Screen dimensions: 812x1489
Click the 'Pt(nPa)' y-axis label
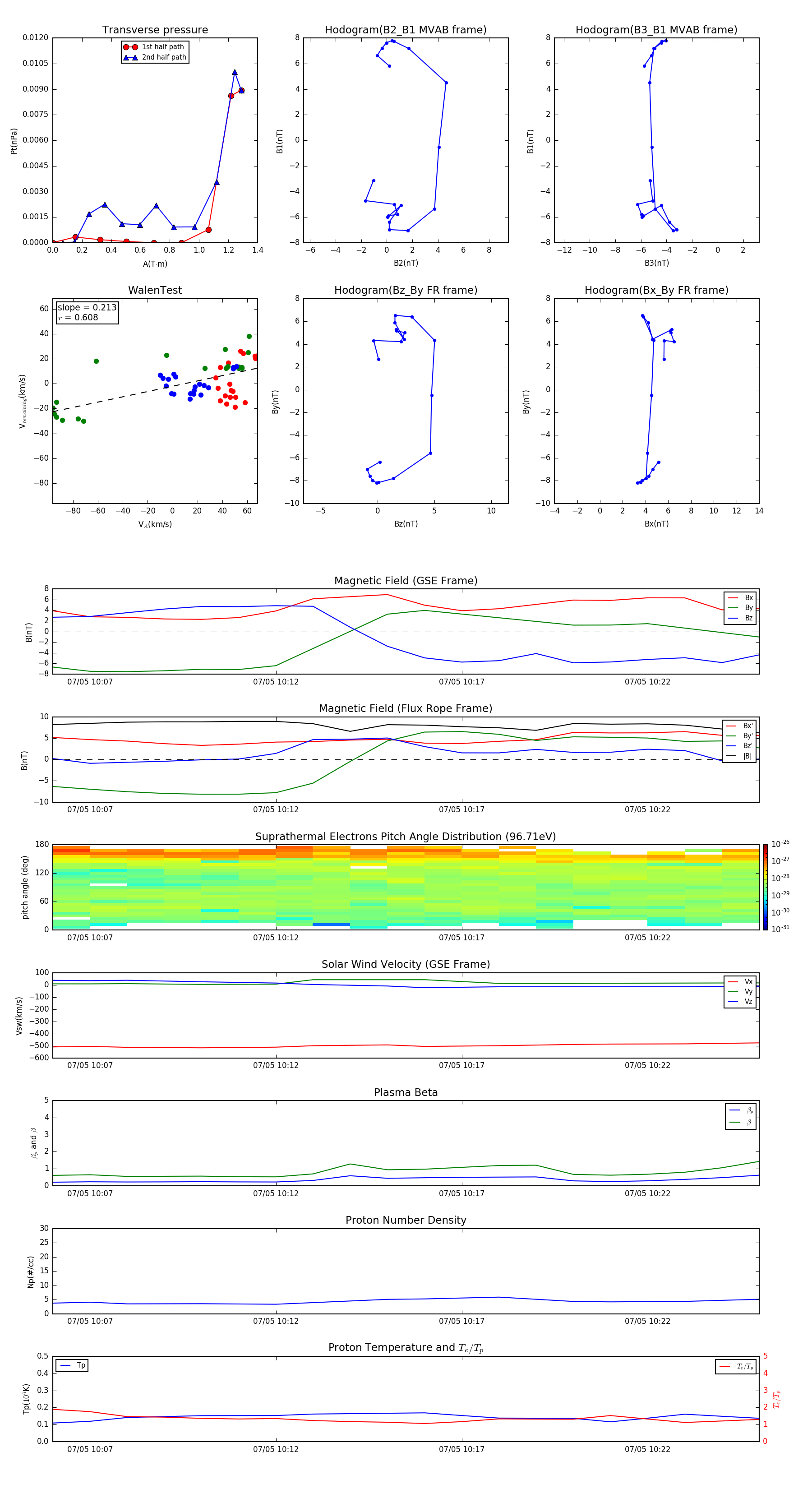(x=14, y=140)
